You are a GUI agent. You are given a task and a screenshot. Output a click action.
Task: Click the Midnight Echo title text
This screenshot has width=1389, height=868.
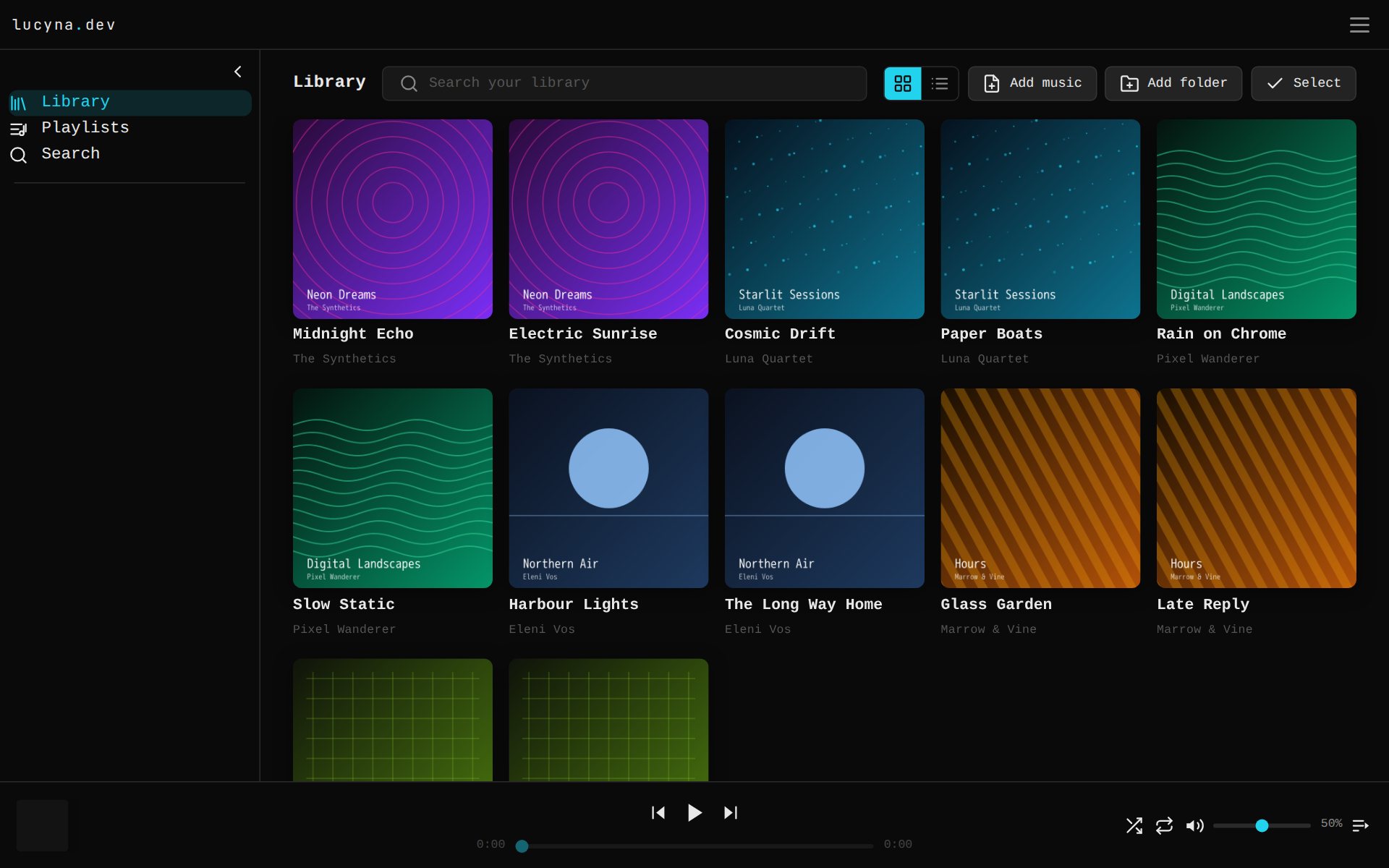click(x=353, y=334)
